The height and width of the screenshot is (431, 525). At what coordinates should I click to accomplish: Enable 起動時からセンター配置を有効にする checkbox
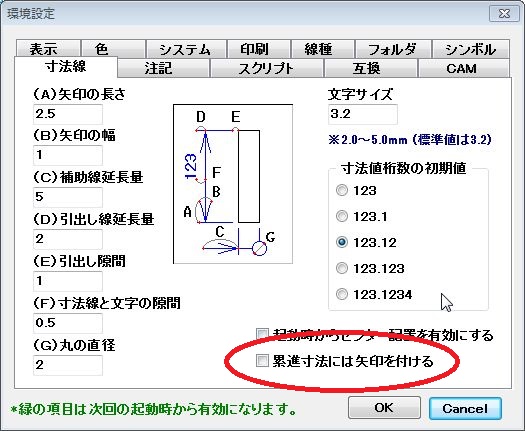click(262, 334)
